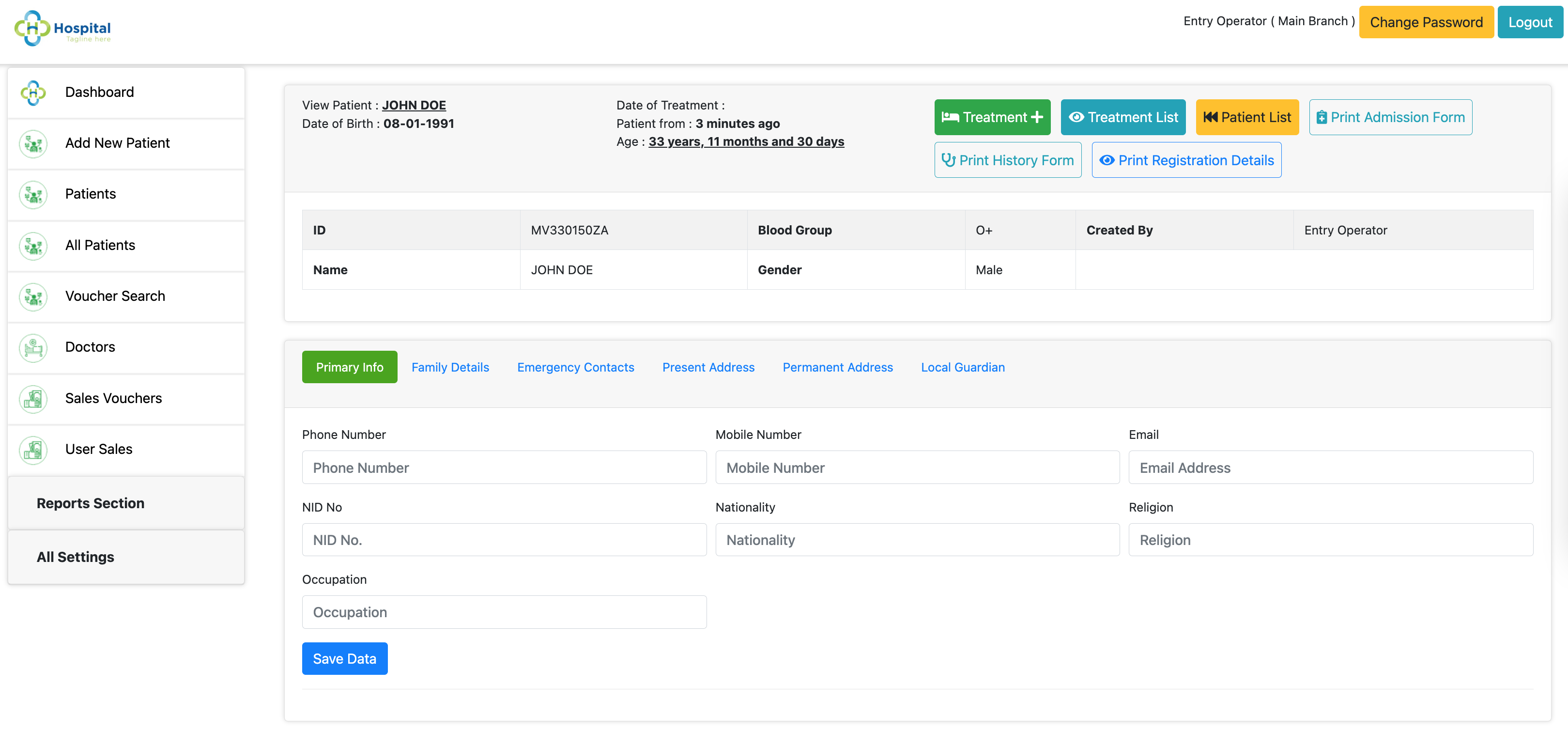
Task: Focus the Email Address field
Action: (1331, 467)
